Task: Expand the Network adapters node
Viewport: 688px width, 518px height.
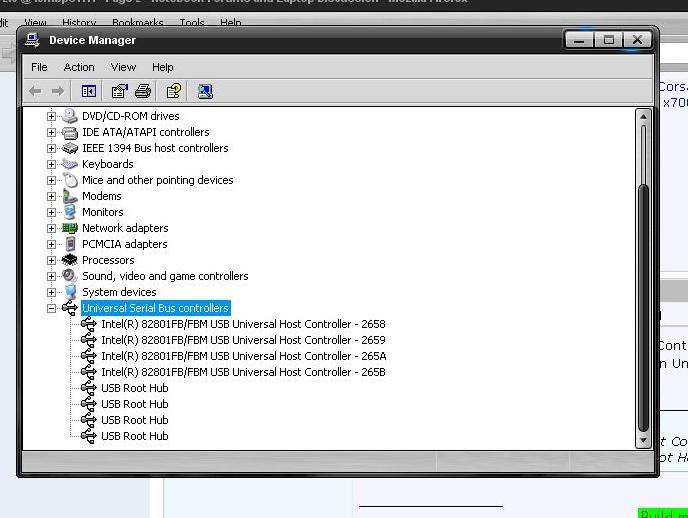Action: (51, 229)
